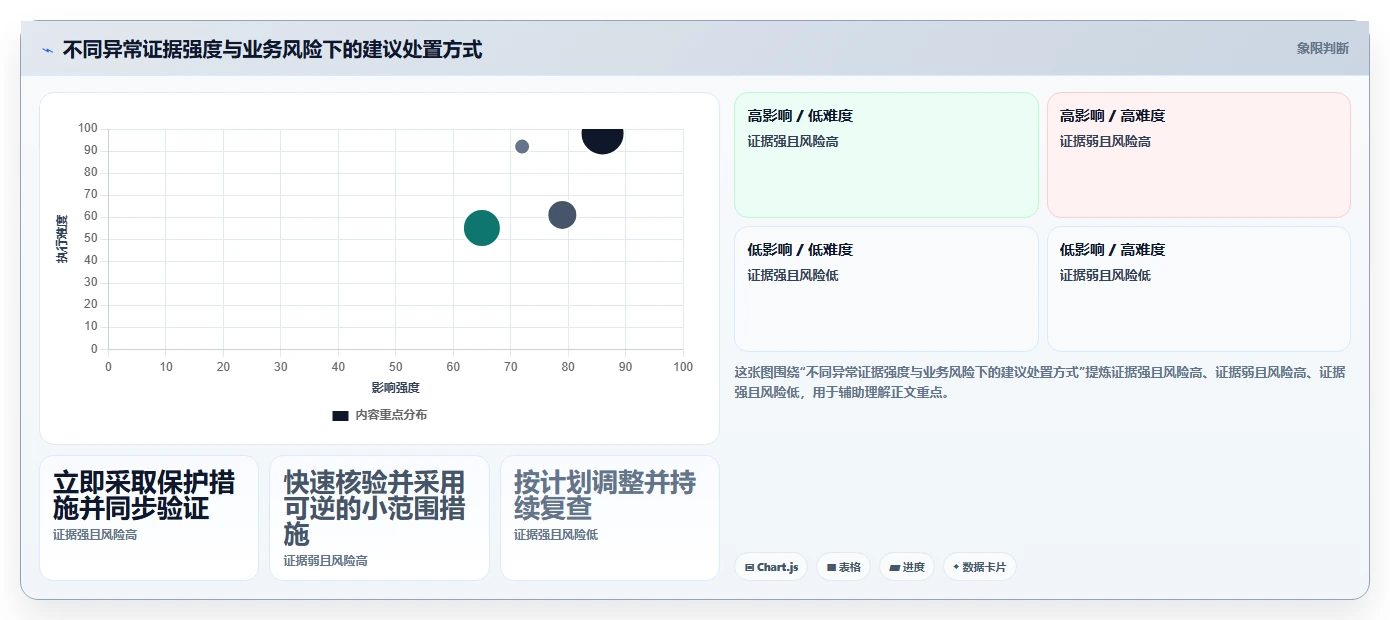Click 证据弱且风险低 in the bottom-right quadrant card
1390x620 pixels.
1105,275
